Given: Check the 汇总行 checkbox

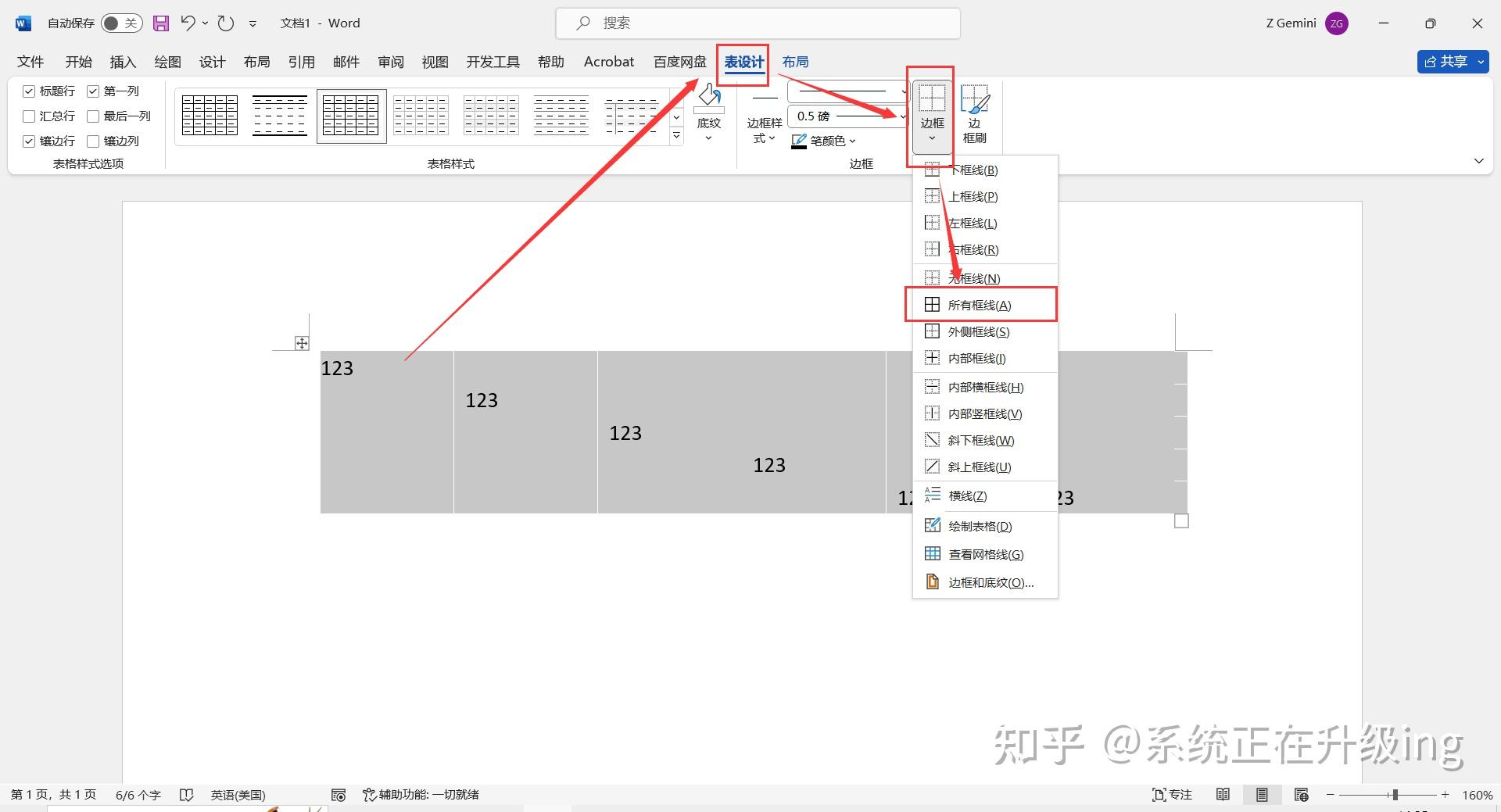Looking at the screenshot, I should click(29, 116).
